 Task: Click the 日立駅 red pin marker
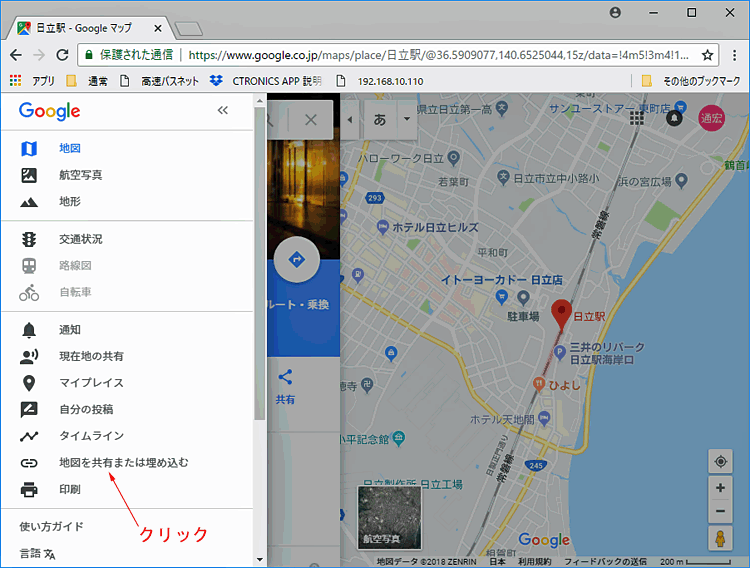click(561, 315)
